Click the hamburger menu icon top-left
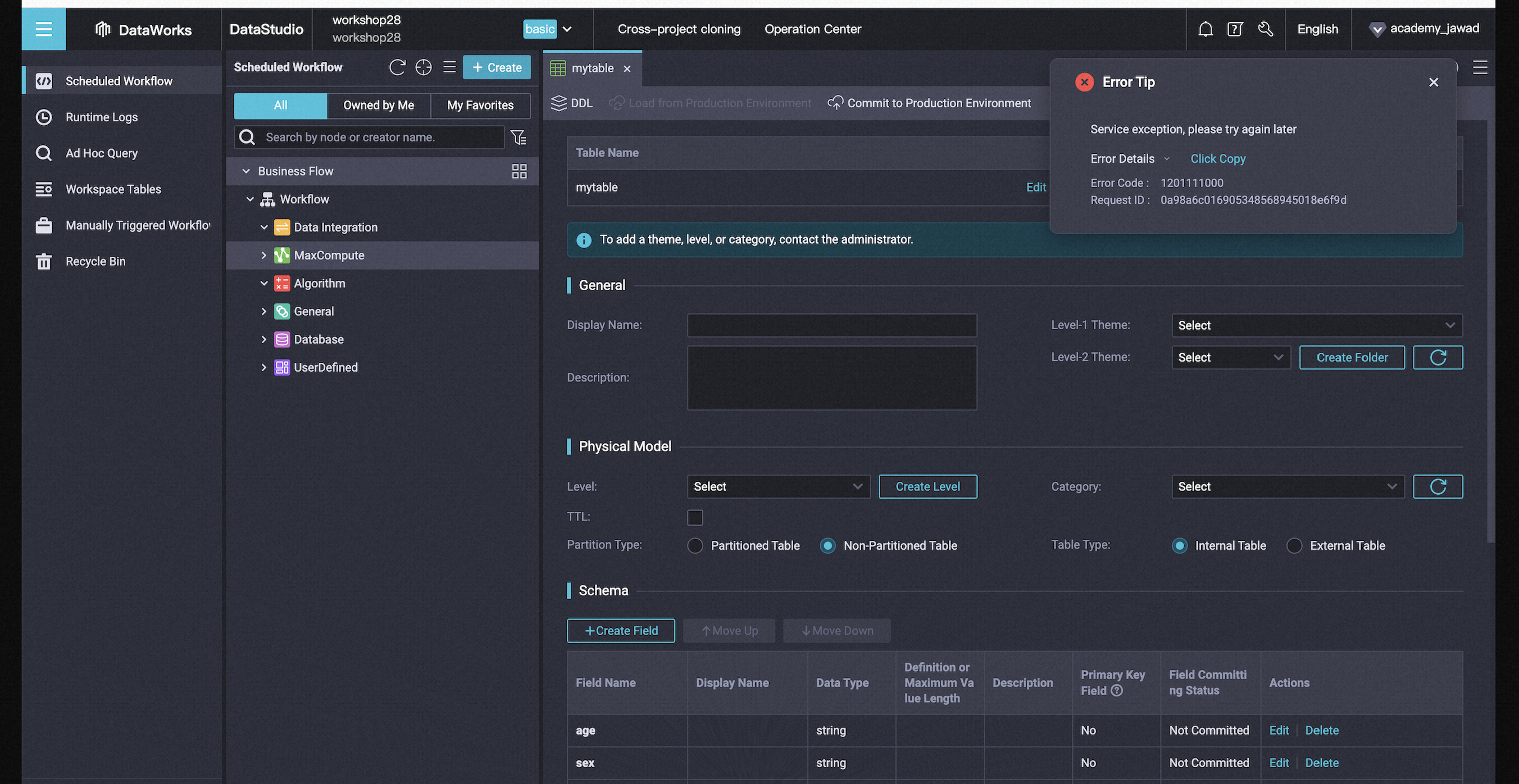 (44, 29)
